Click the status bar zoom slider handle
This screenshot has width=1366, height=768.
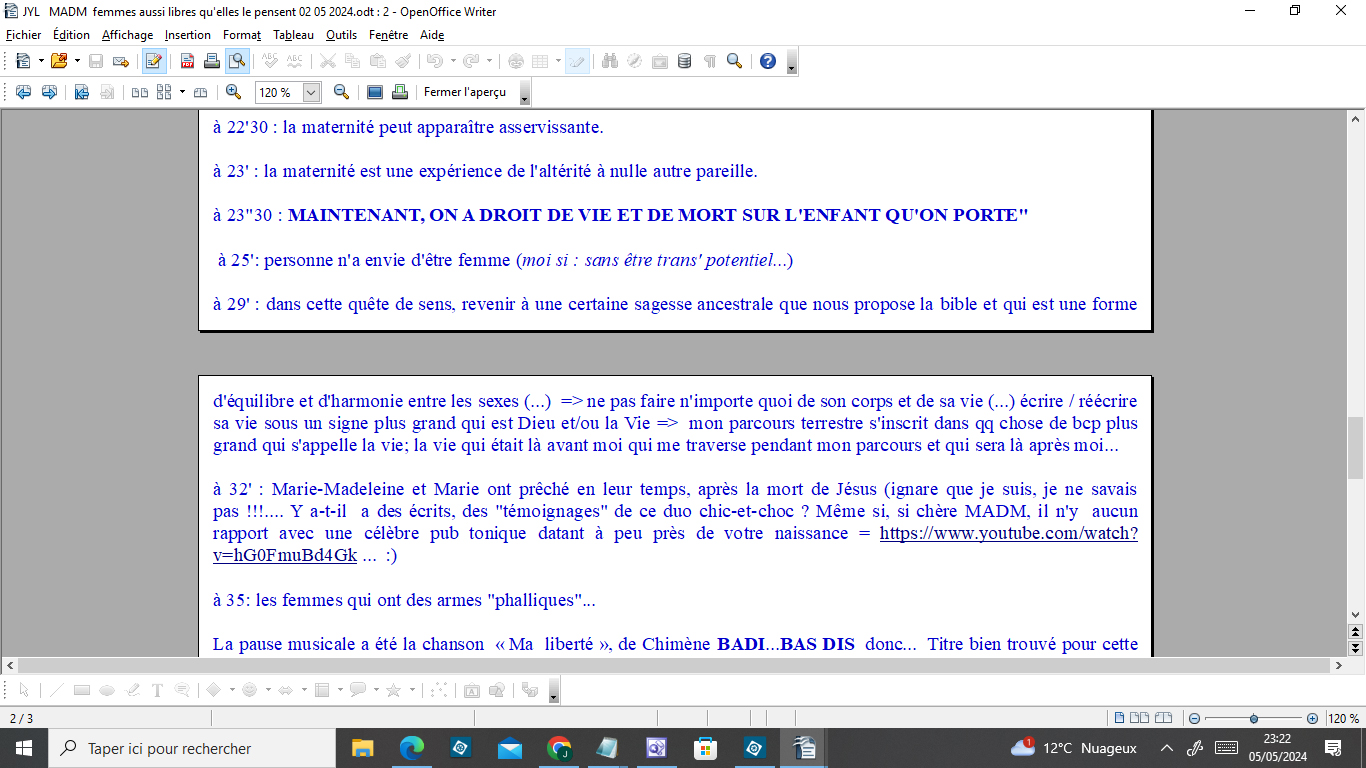pyautogui.click(x=1254, y=718)
